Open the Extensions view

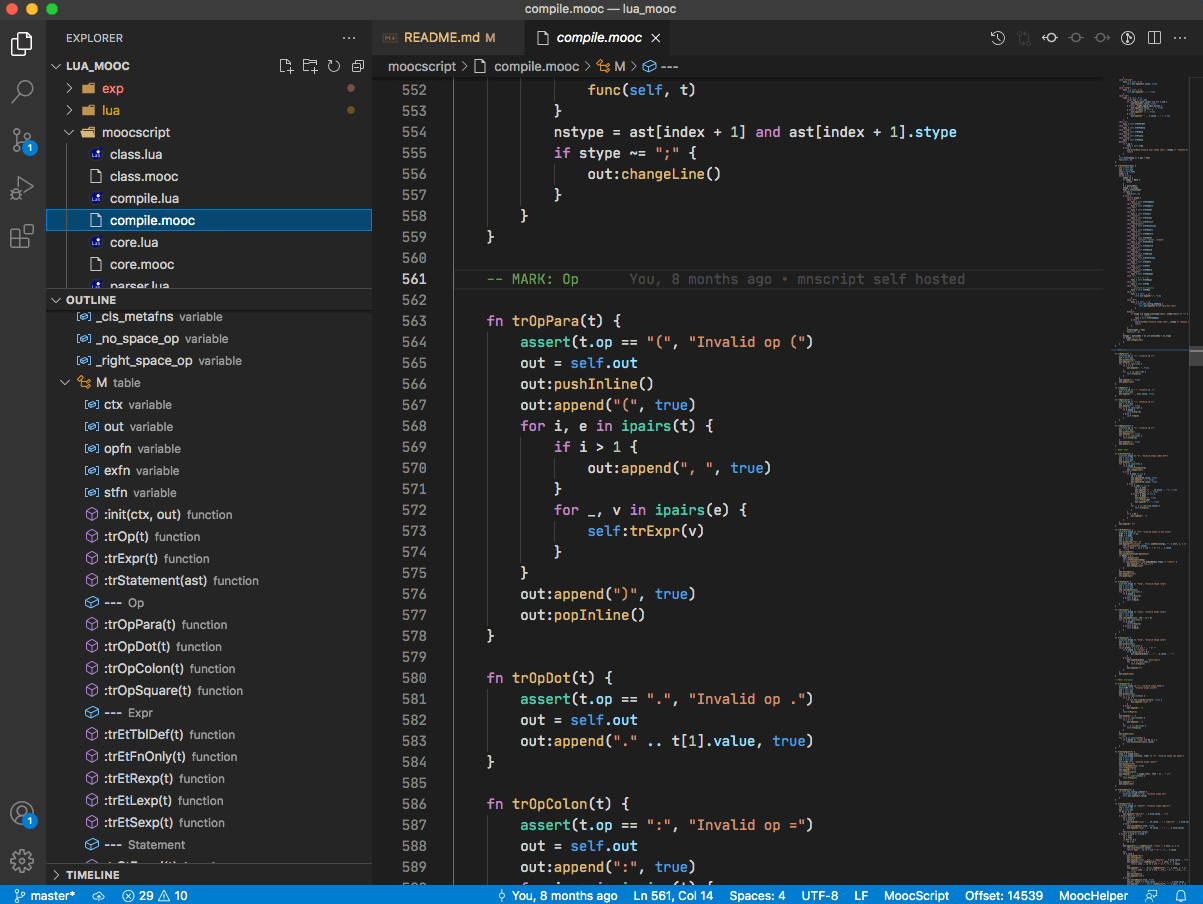pos(22,236)
